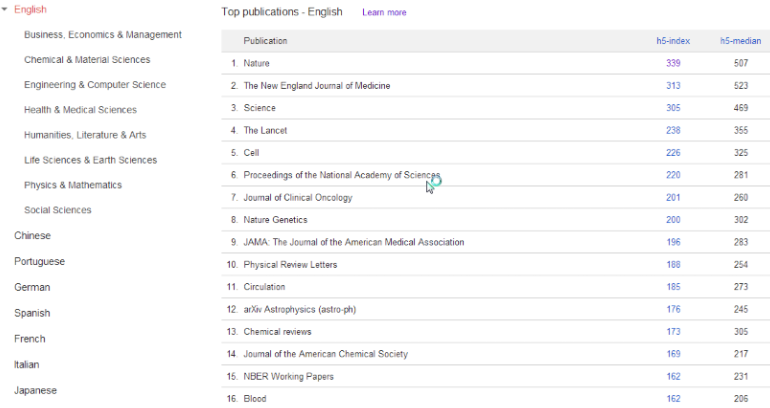Select Health & Medical Sciences category

tap(80, 110)
